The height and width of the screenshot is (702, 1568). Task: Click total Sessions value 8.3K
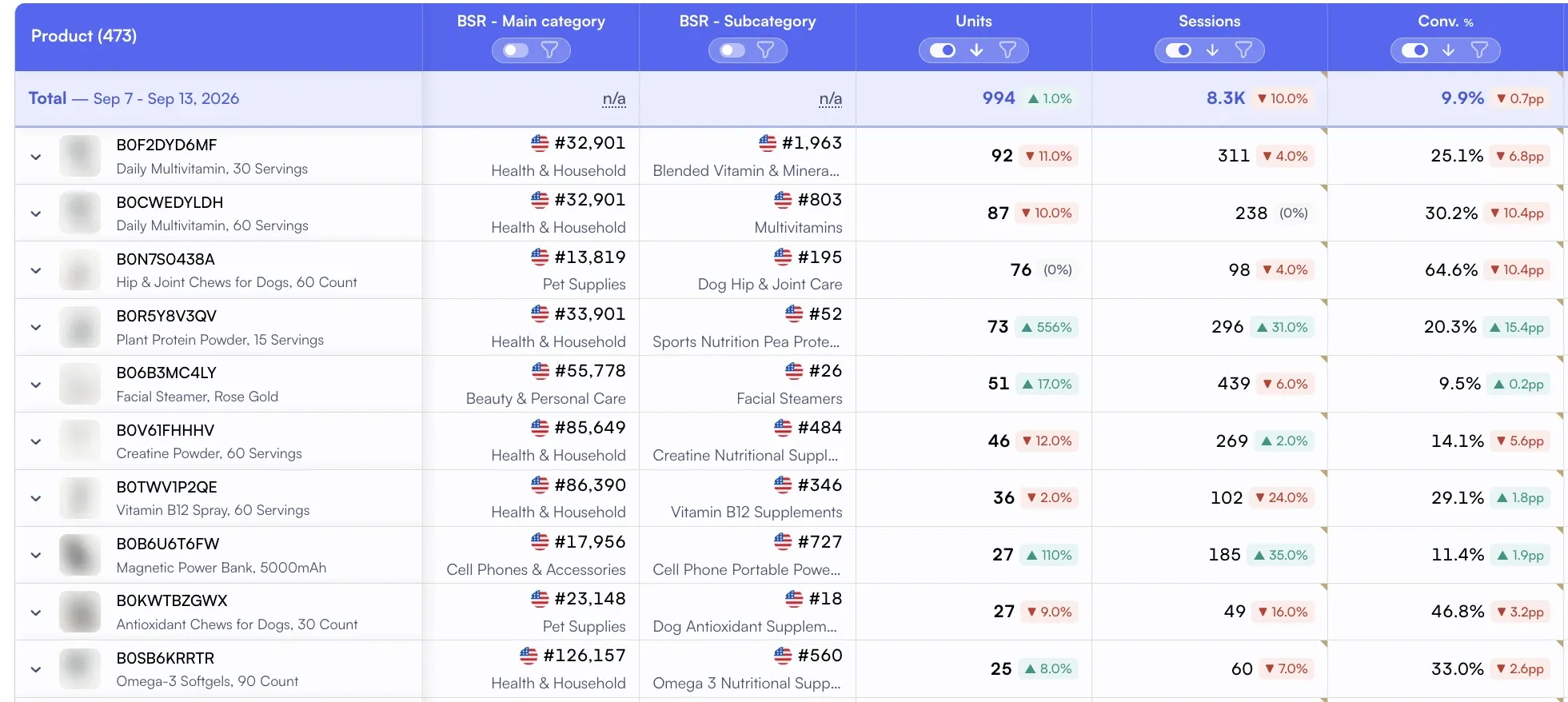(x=1226, y=98)
